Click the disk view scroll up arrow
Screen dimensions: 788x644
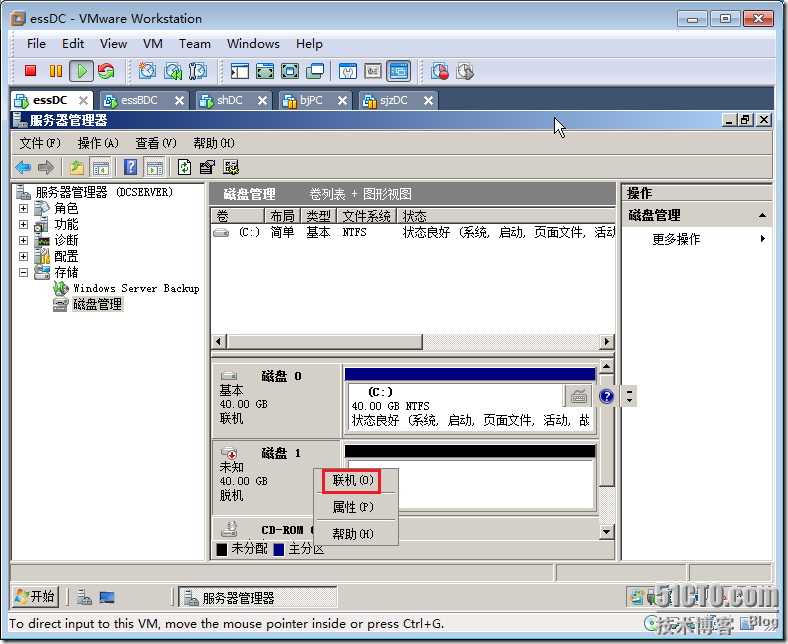(x=607, y=366)
